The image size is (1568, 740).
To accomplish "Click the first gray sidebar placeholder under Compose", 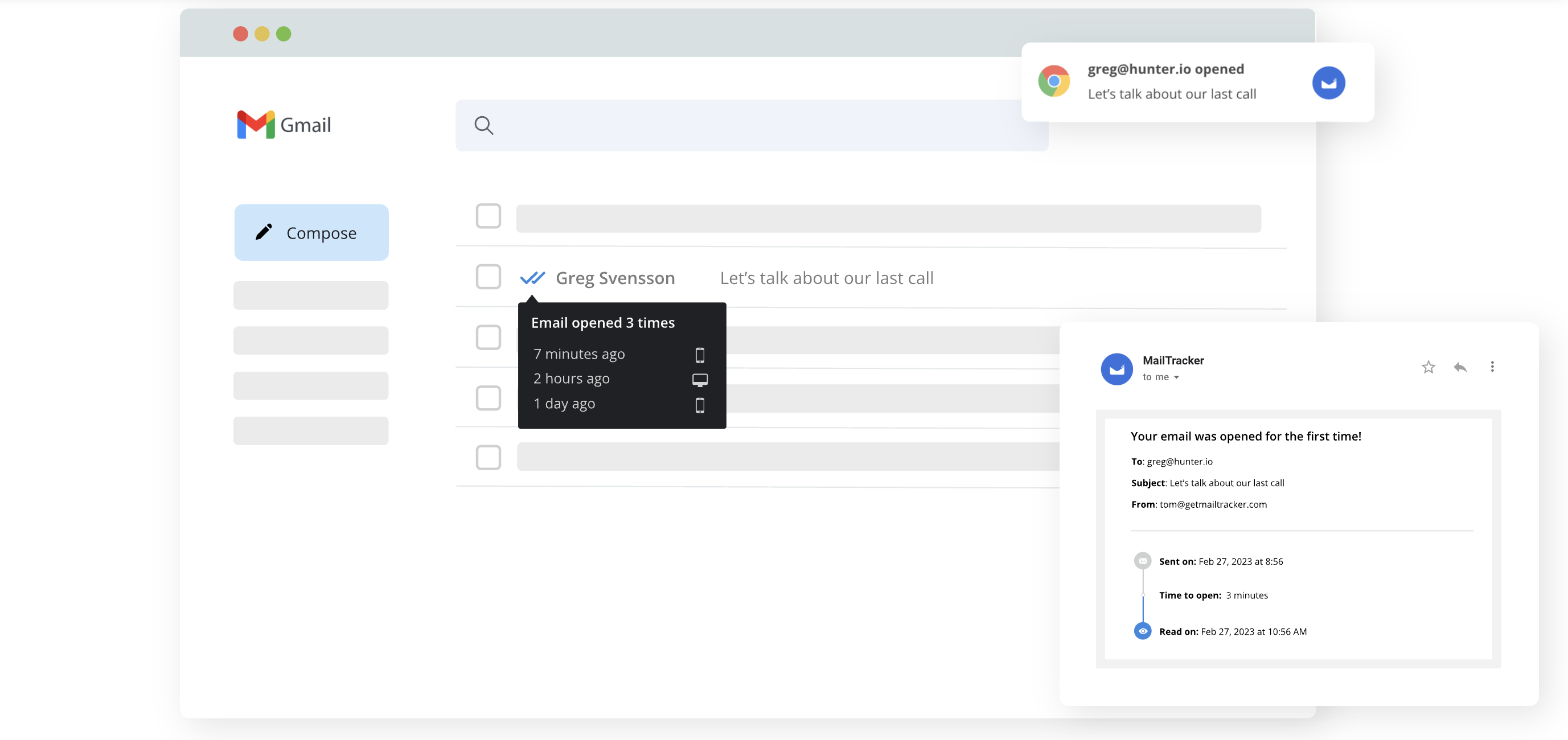I will [x=311, y=295].
